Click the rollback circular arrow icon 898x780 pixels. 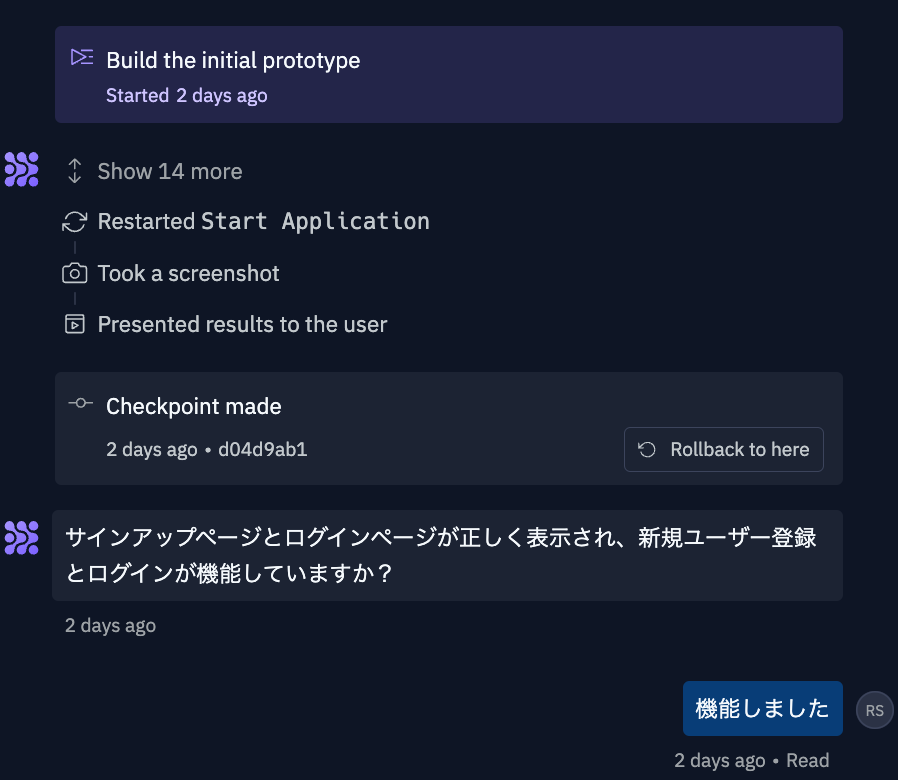click(647, 450)
